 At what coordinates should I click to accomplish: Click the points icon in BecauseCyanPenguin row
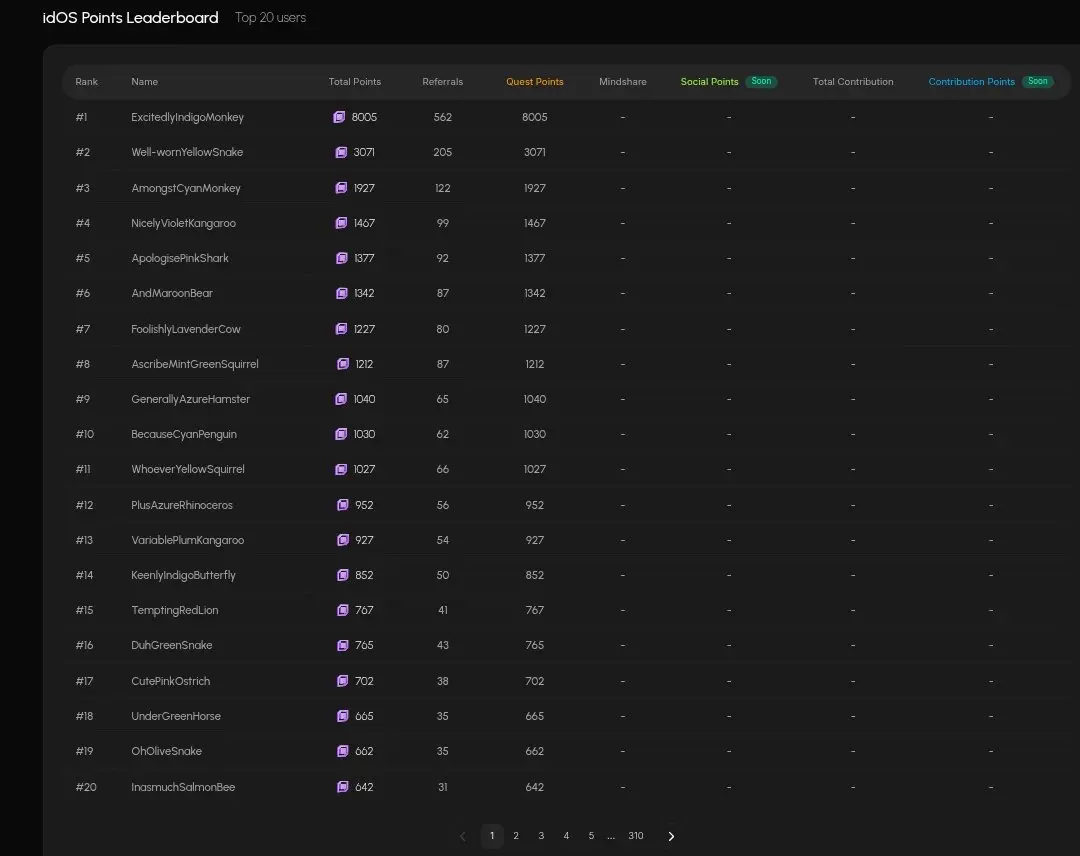341,434
